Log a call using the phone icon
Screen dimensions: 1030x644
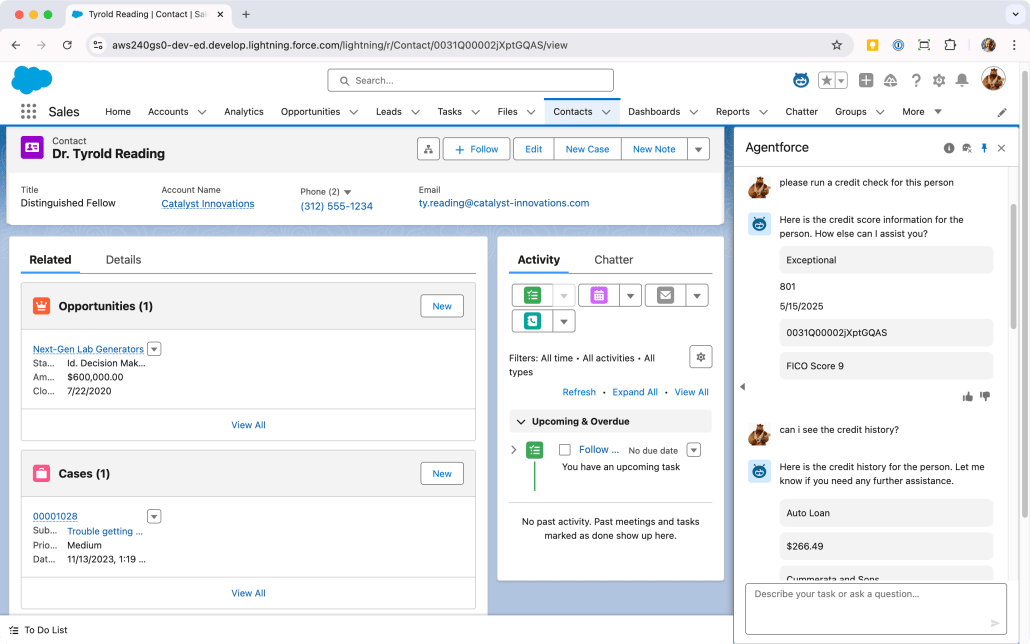(534, 320)
